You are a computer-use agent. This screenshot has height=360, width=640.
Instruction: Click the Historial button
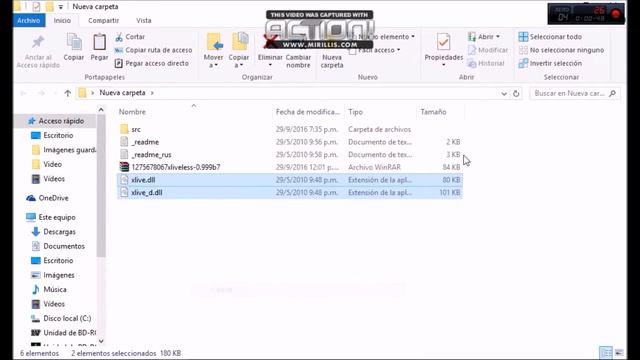[486, 63]
